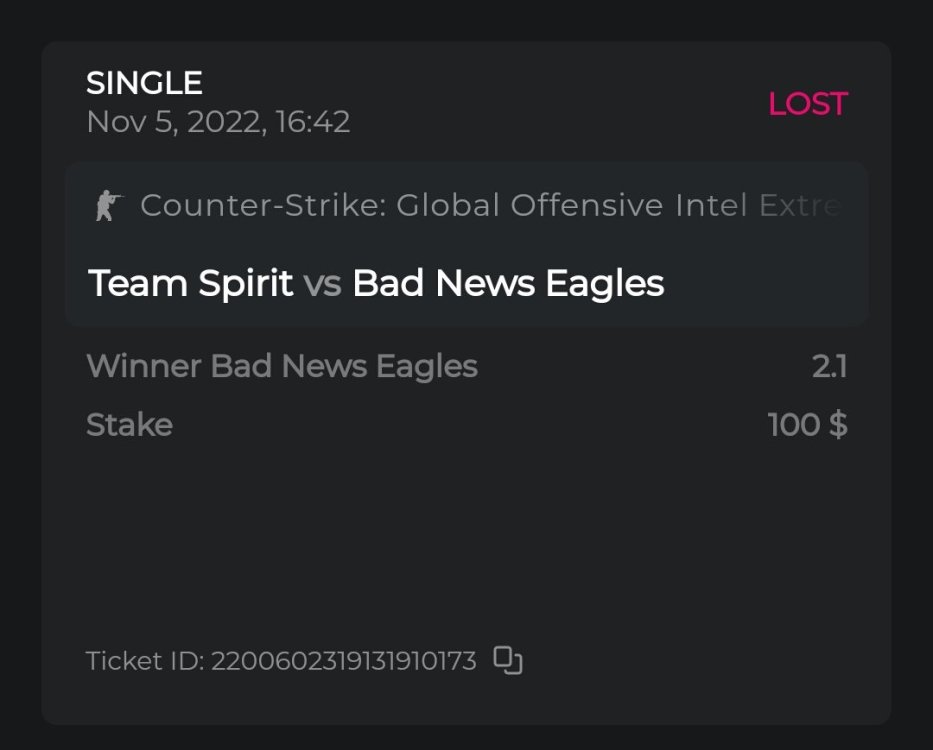Click the Ticket ID number text
The image size is (933, 750).
pyautogui.click(x=343, y=661)
